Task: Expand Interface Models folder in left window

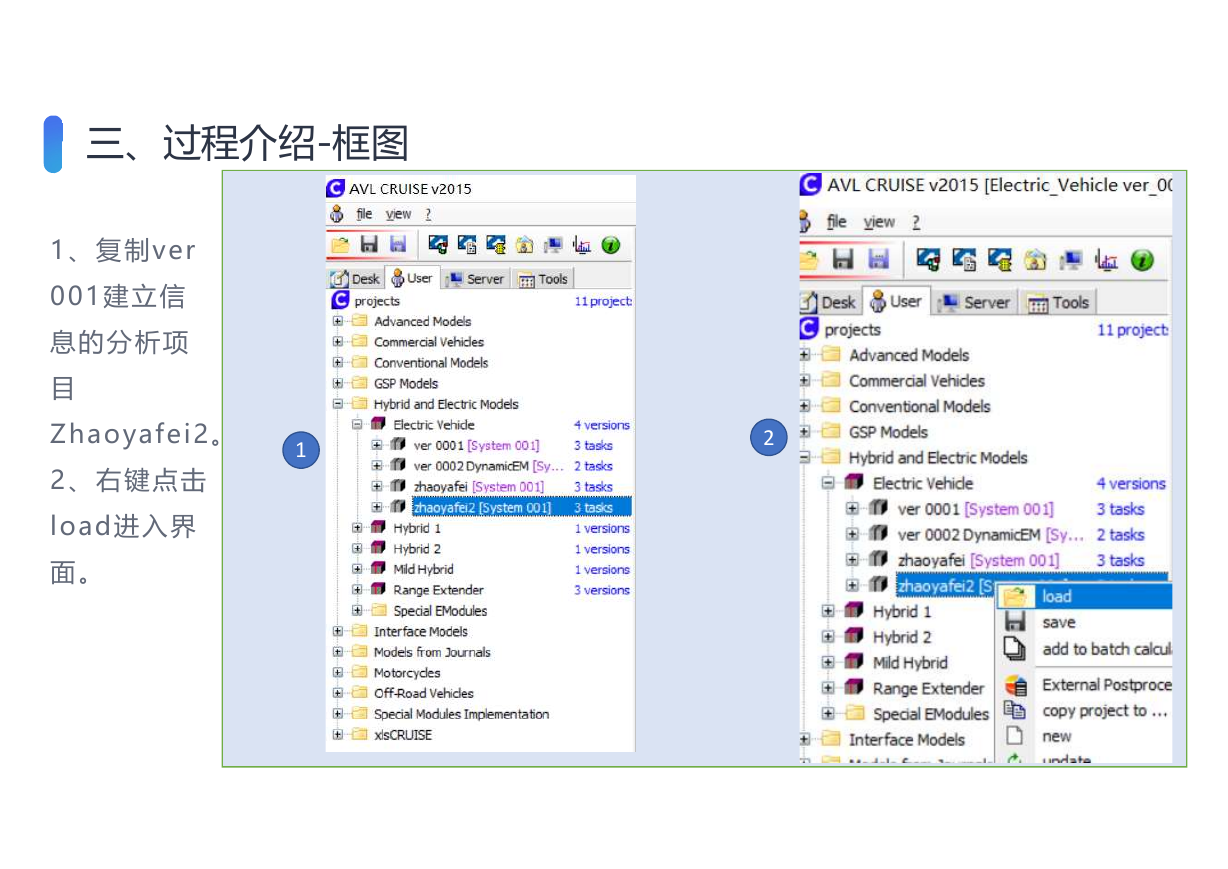Action: [338, 632]
